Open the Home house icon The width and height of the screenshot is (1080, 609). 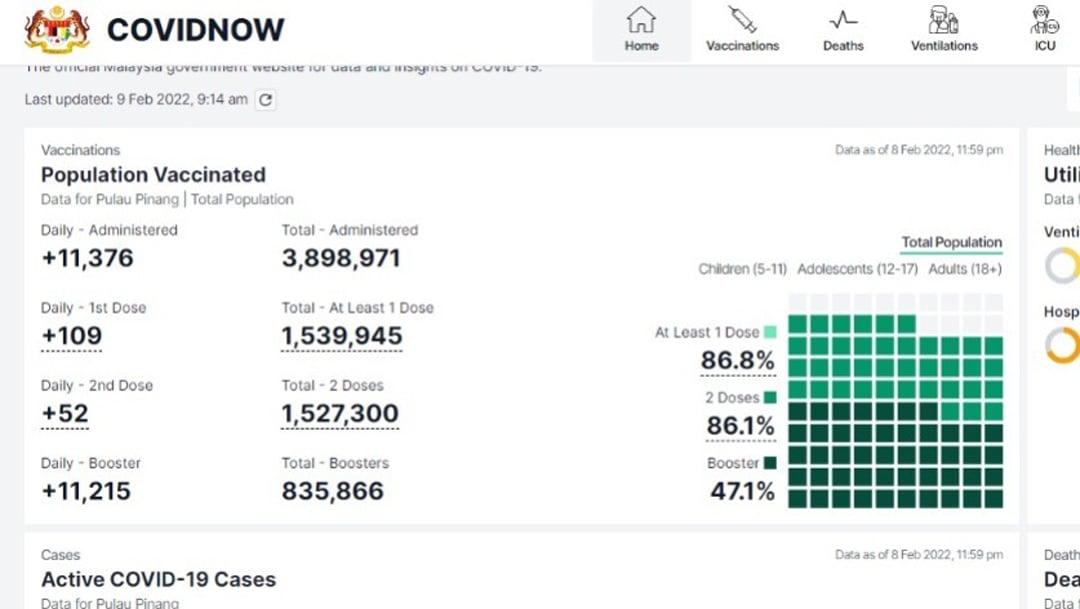point(641,19)
